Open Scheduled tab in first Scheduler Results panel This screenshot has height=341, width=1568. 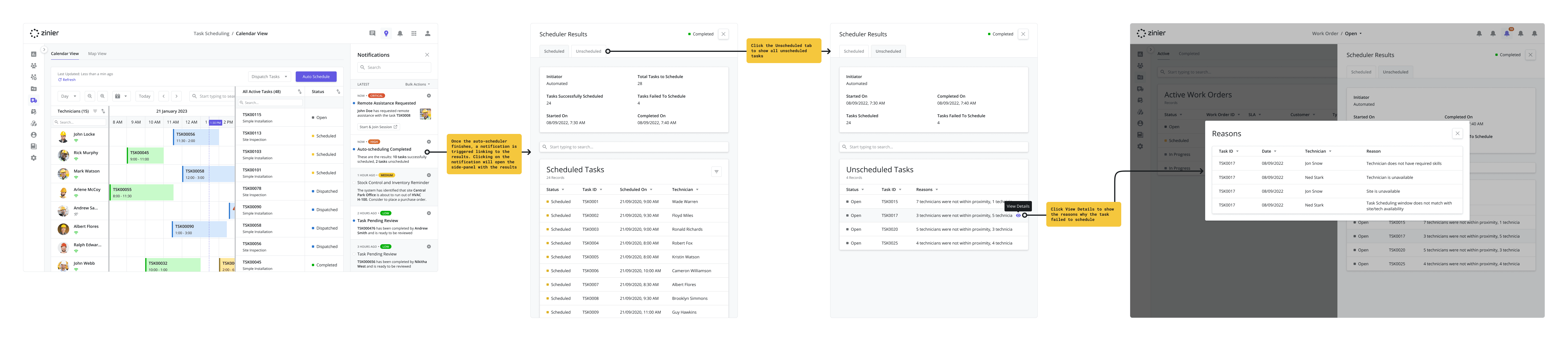coord(554,51)
